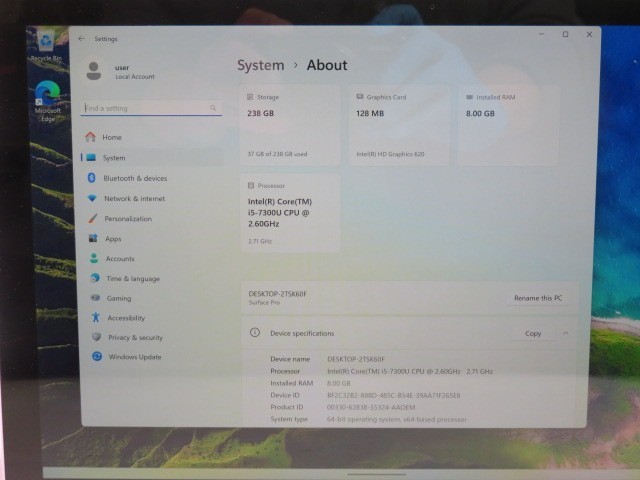Select the Gaming controller icon

[95, 298]
